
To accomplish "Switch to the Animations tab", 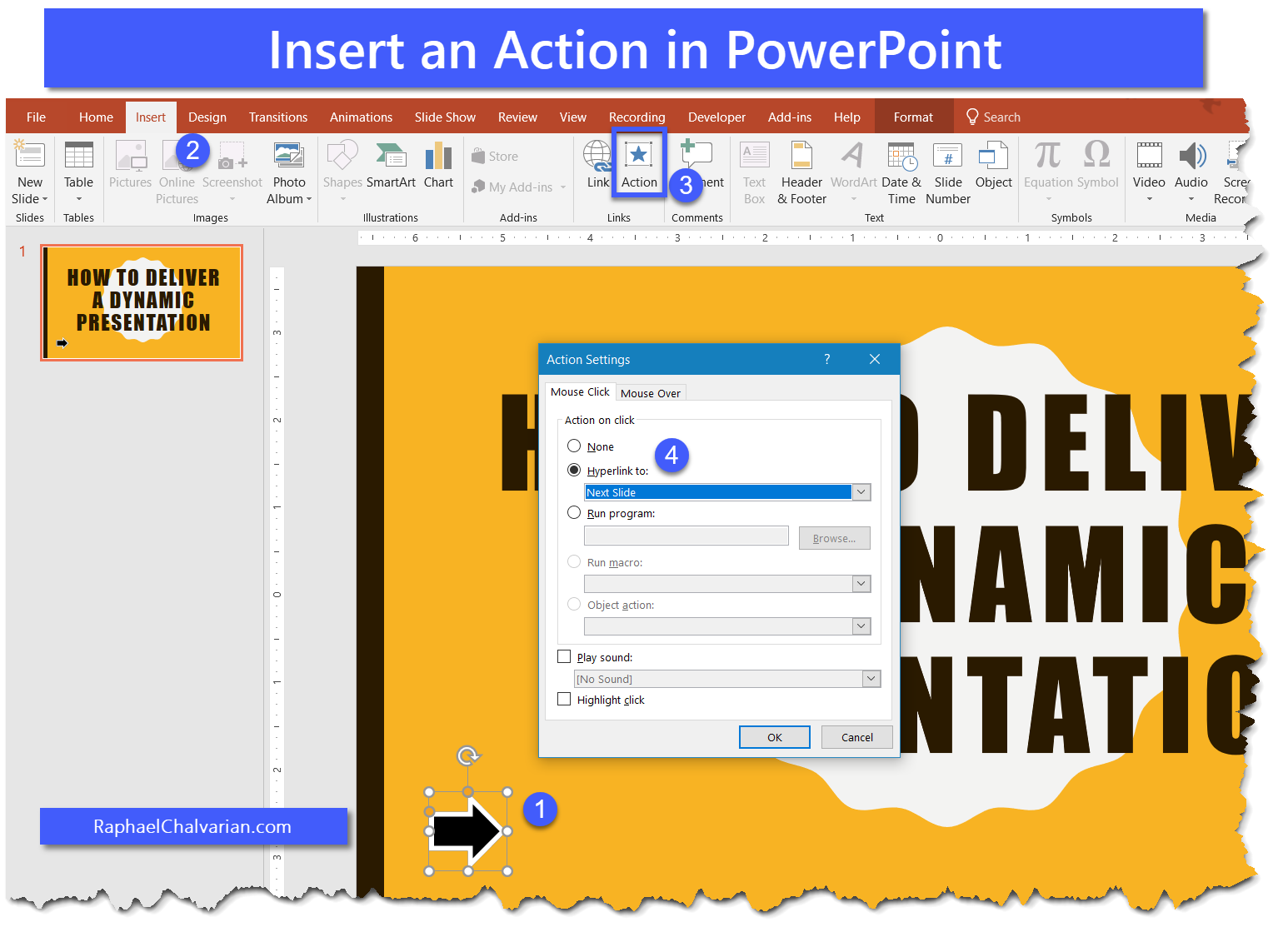I will tap(361, 117).
